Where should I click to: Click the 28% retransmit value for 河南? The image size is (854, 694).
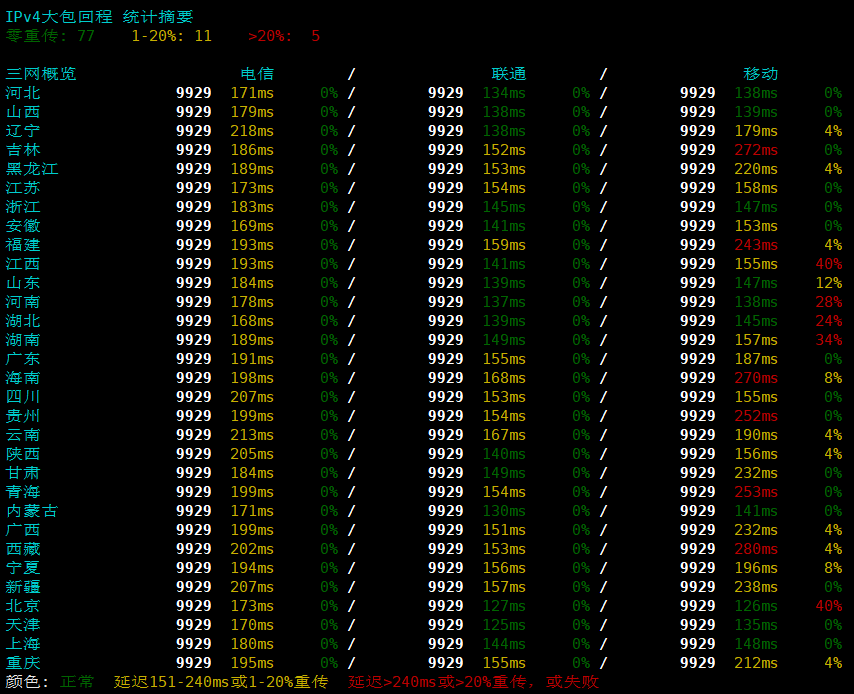(x=829, y=302)
